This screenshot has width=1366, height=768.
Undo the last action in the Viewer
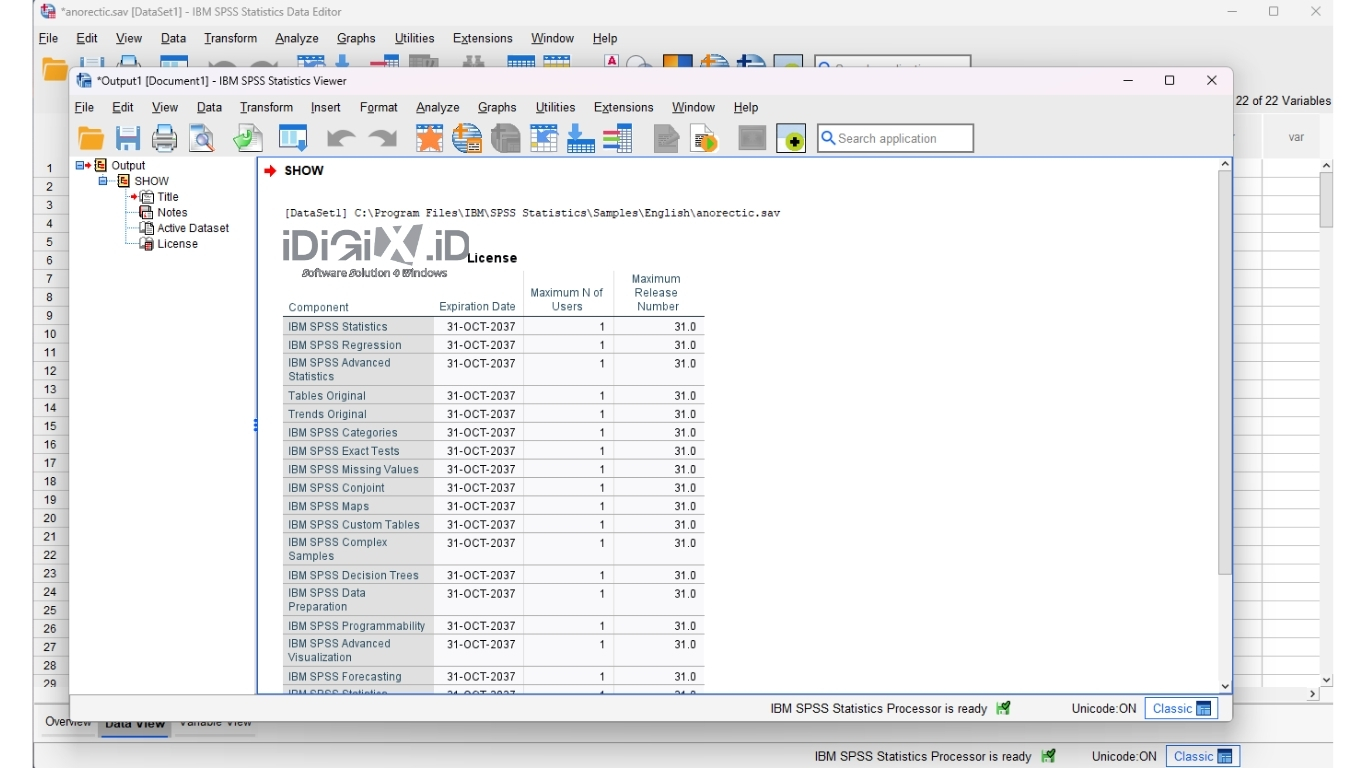pyautogui.click(x=340, y=140)
